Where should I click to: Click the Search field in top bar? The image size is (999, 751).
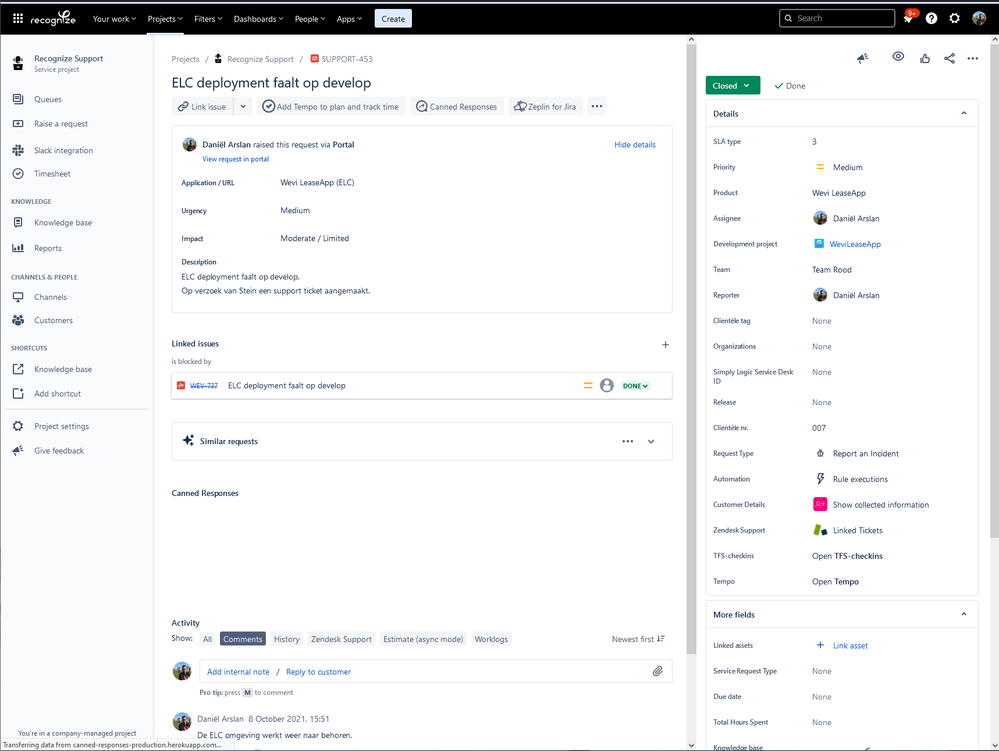pos(837,18)
